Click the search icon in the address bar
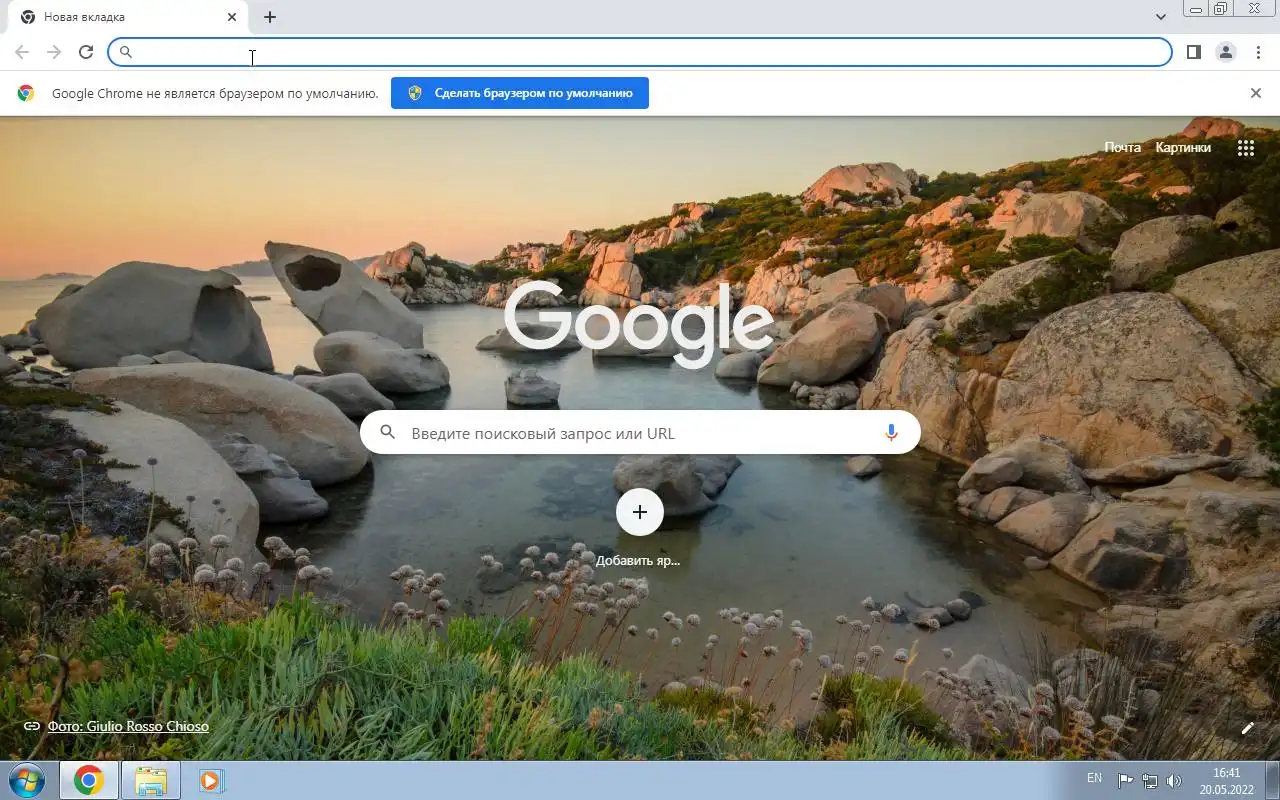Image resolution: width=1280 pixels, height=800 pixels. pyautogui.click(x=126, y=52)
